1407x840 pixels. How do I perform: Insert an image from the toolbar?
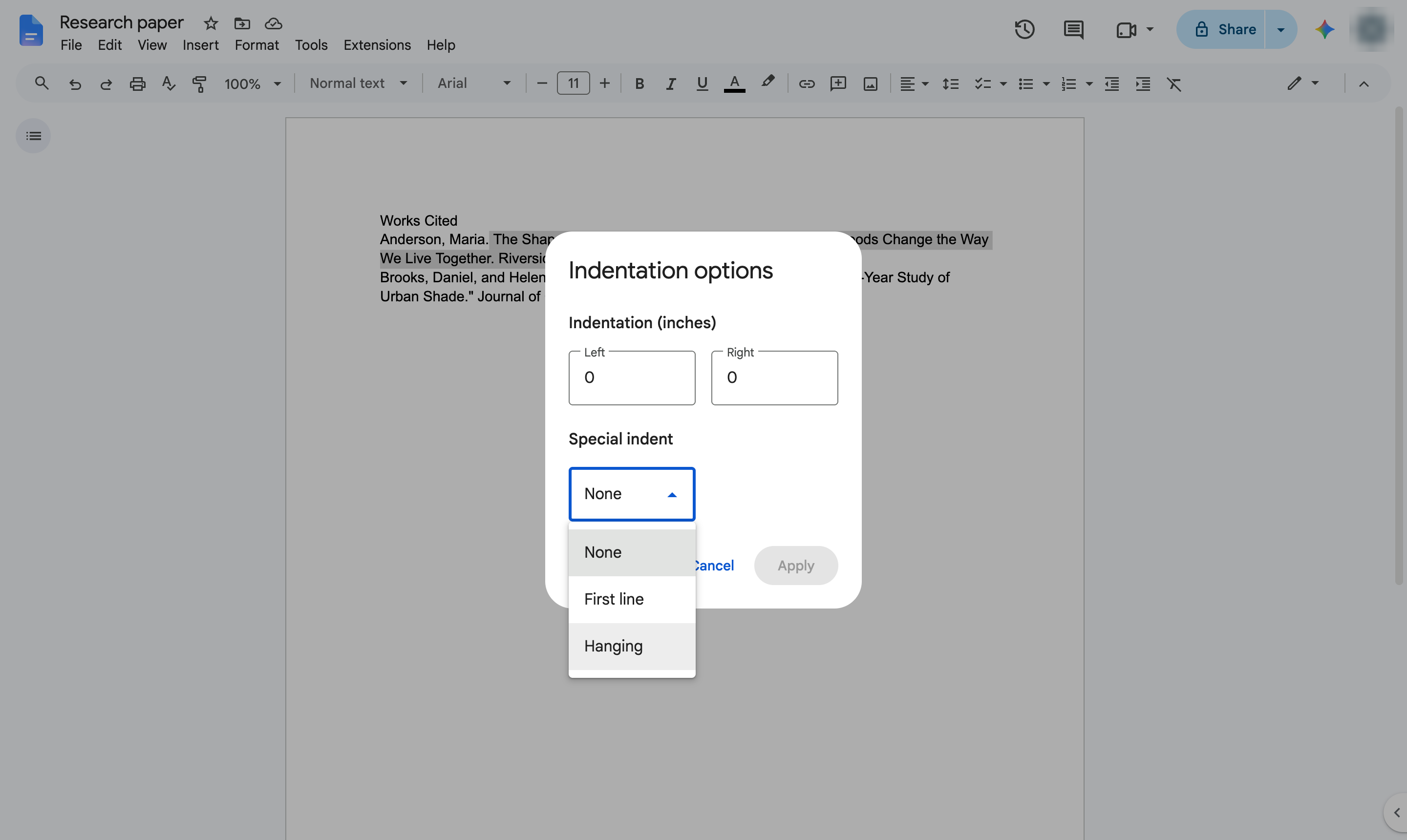pos(870,84)
